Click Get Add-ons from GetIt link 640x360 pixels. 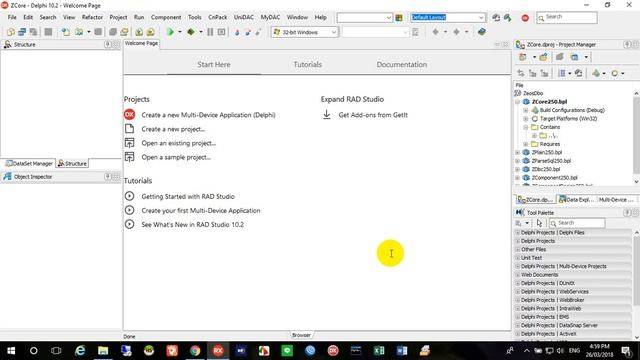click(x=373, y=115)
